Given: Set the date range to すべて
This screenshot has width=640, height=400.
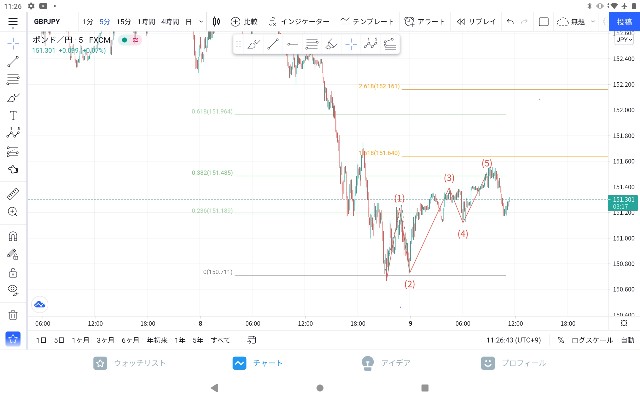Looking at the screenshot, I should (220, 340).
